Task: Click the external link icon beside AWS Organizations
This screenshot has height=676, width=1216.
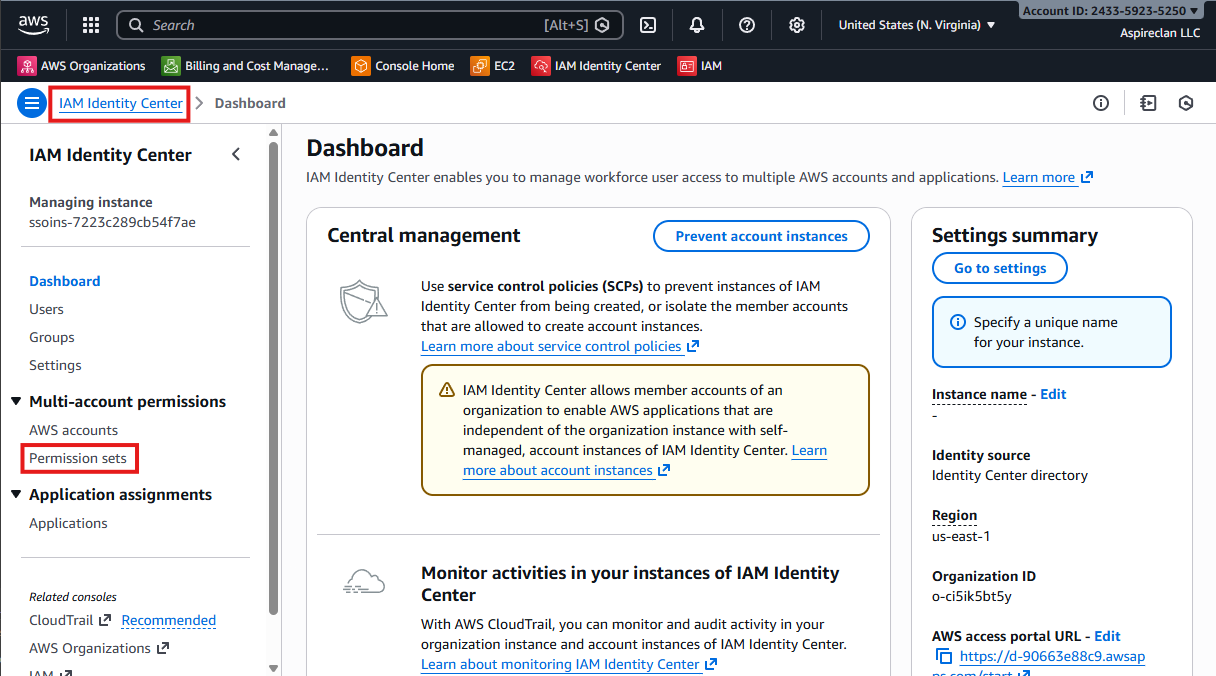Action: [x=163, y=648]
